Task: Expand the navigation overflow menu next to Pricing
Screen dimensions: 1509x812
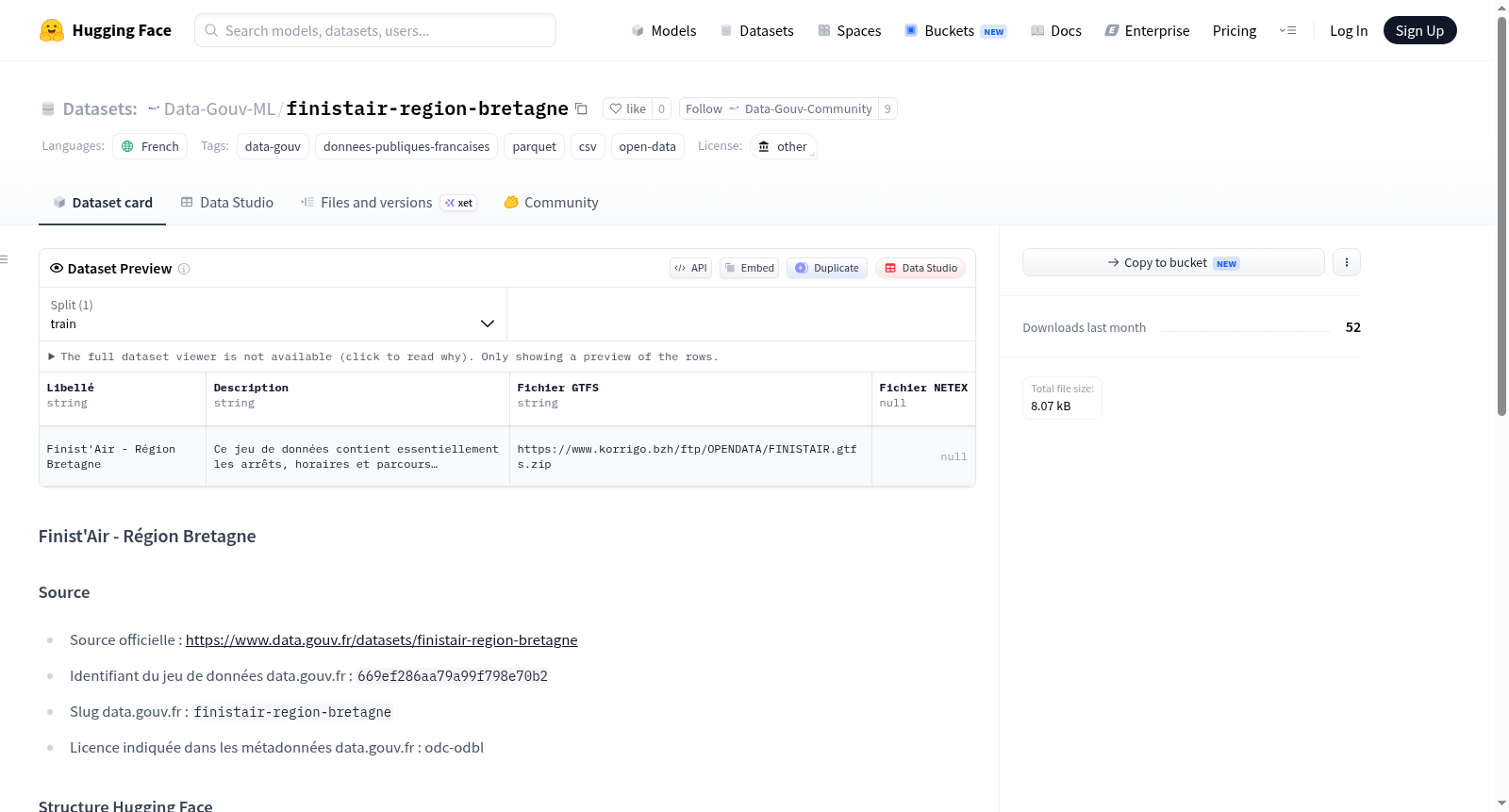Action: click(1287, 30)
